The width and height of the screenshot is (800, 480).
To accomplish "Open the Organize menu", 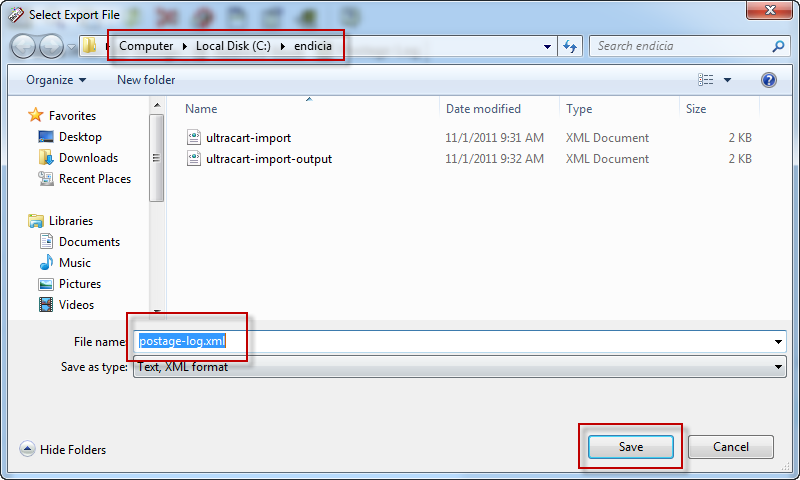I will point(56,80).
